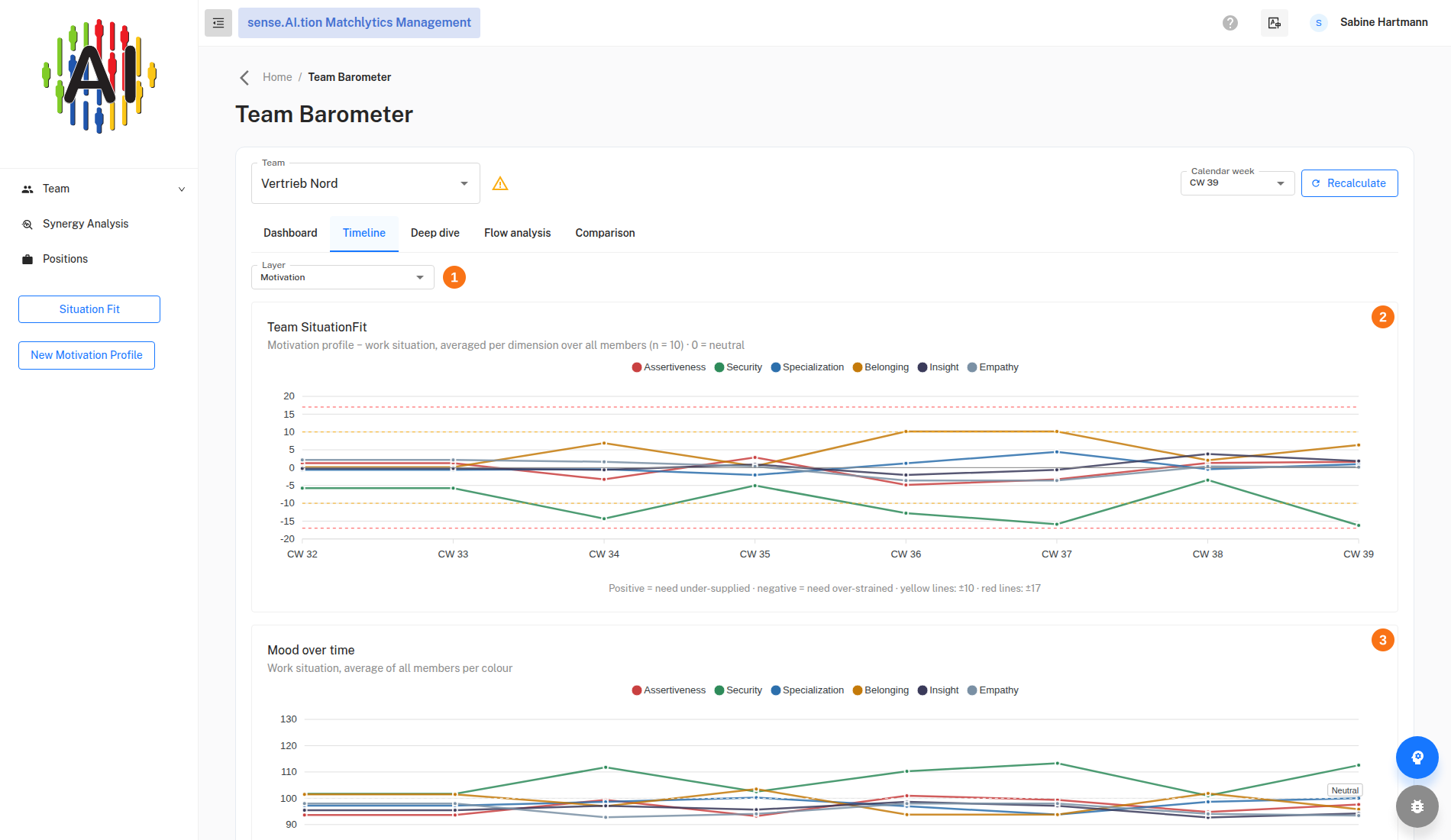Click the Team people icon in sidebar
Image resolution: width=1451 pixels, height=840 pixels.
[x=27, y=189]
